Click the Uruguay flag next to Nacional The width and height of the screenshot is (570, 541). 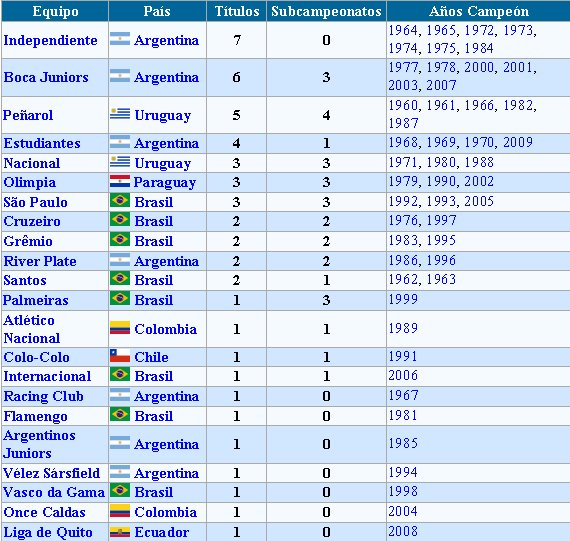click(x=120, y=162)
